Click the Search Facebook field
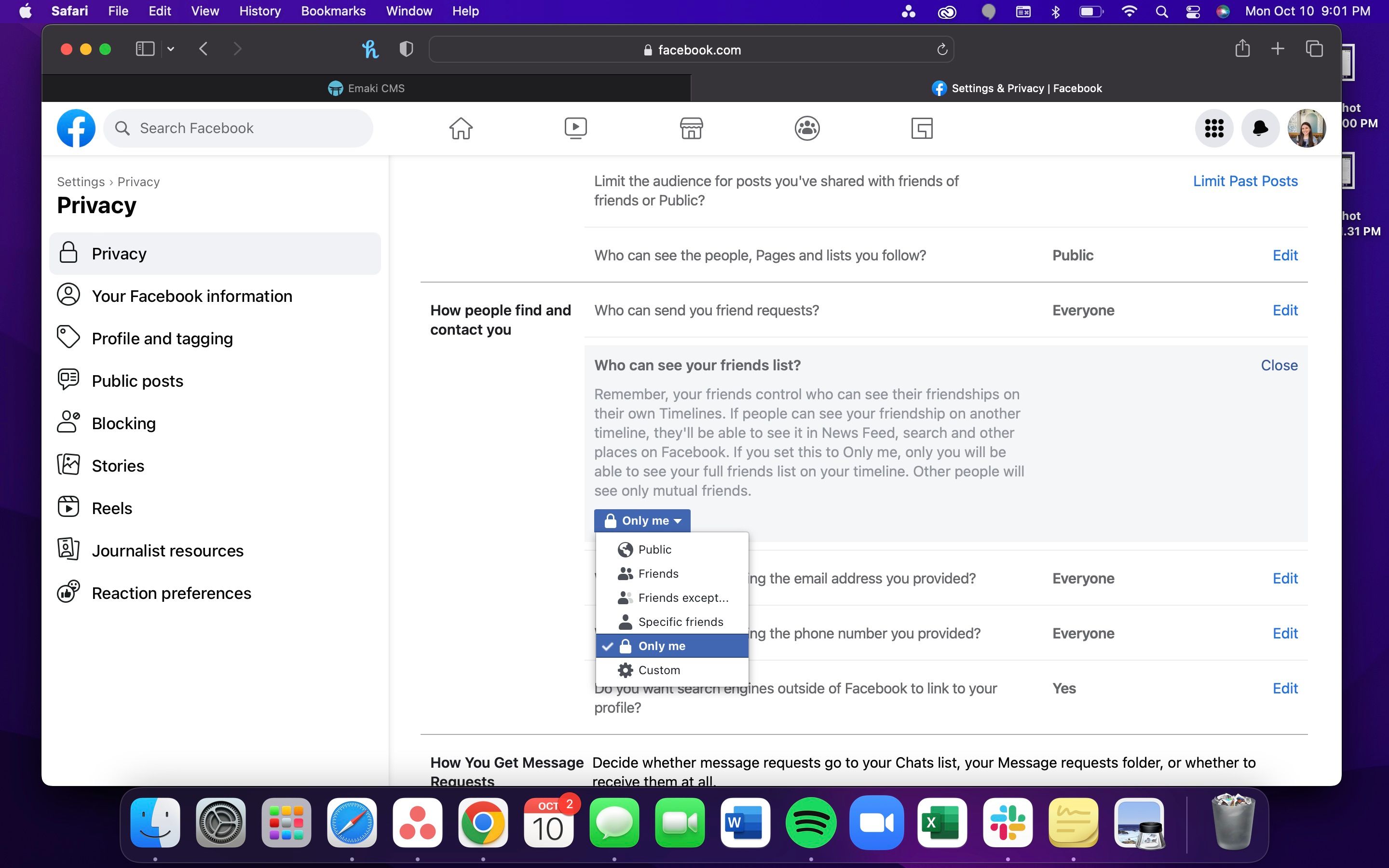The width and height of the screenshot is (1389, 868). coord(238,128)
